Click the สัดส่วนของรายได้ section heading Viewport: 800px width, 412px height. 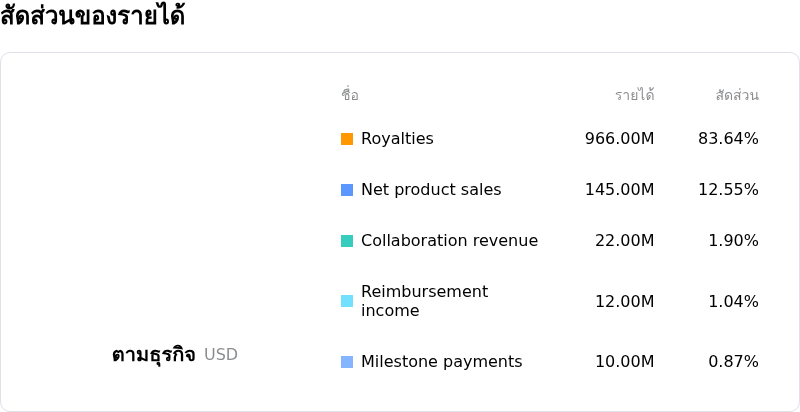(92, 16)
